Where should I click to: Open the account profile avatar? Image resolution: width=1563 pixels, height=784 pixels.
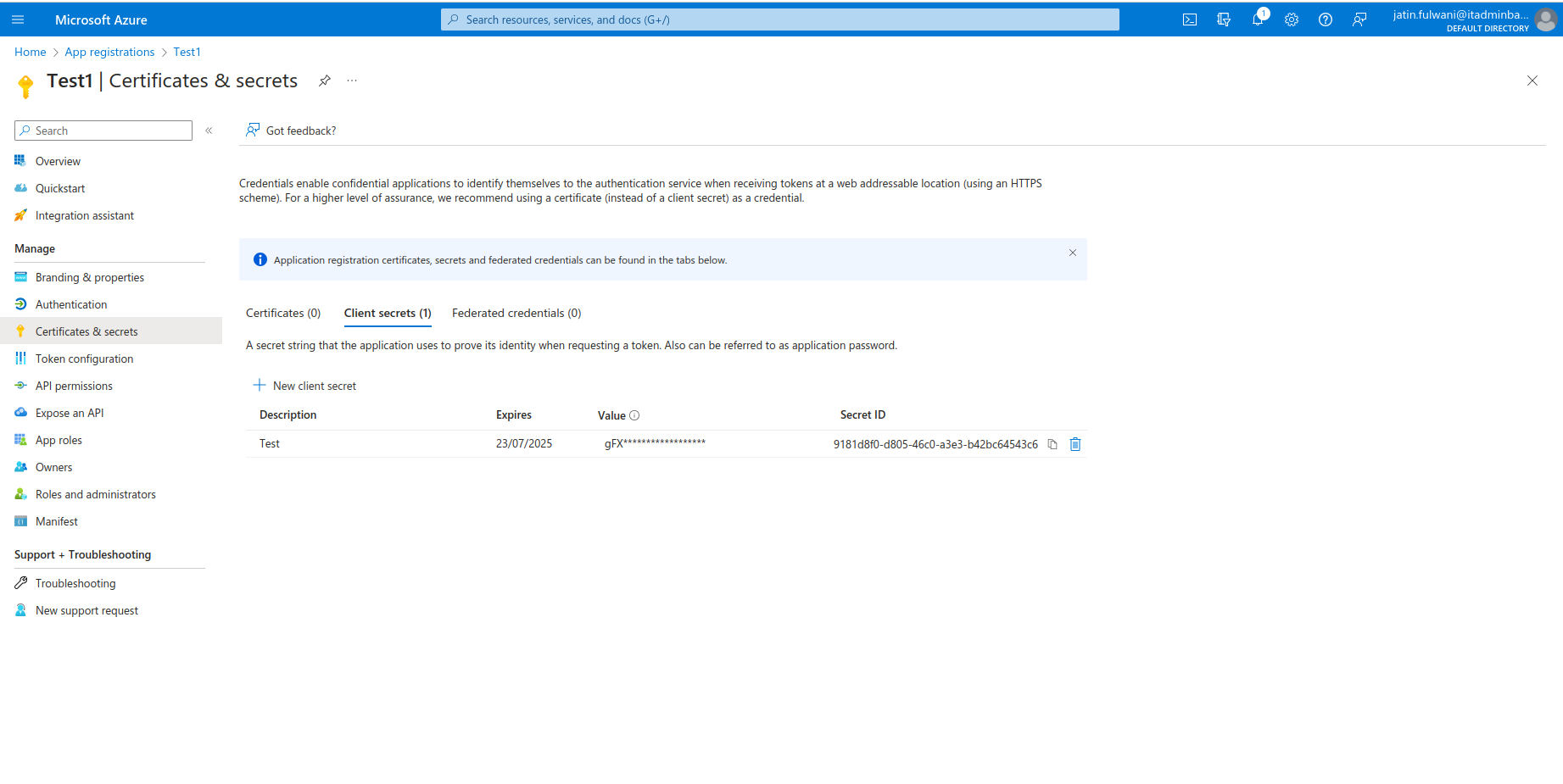click(x=1545, y=19)
